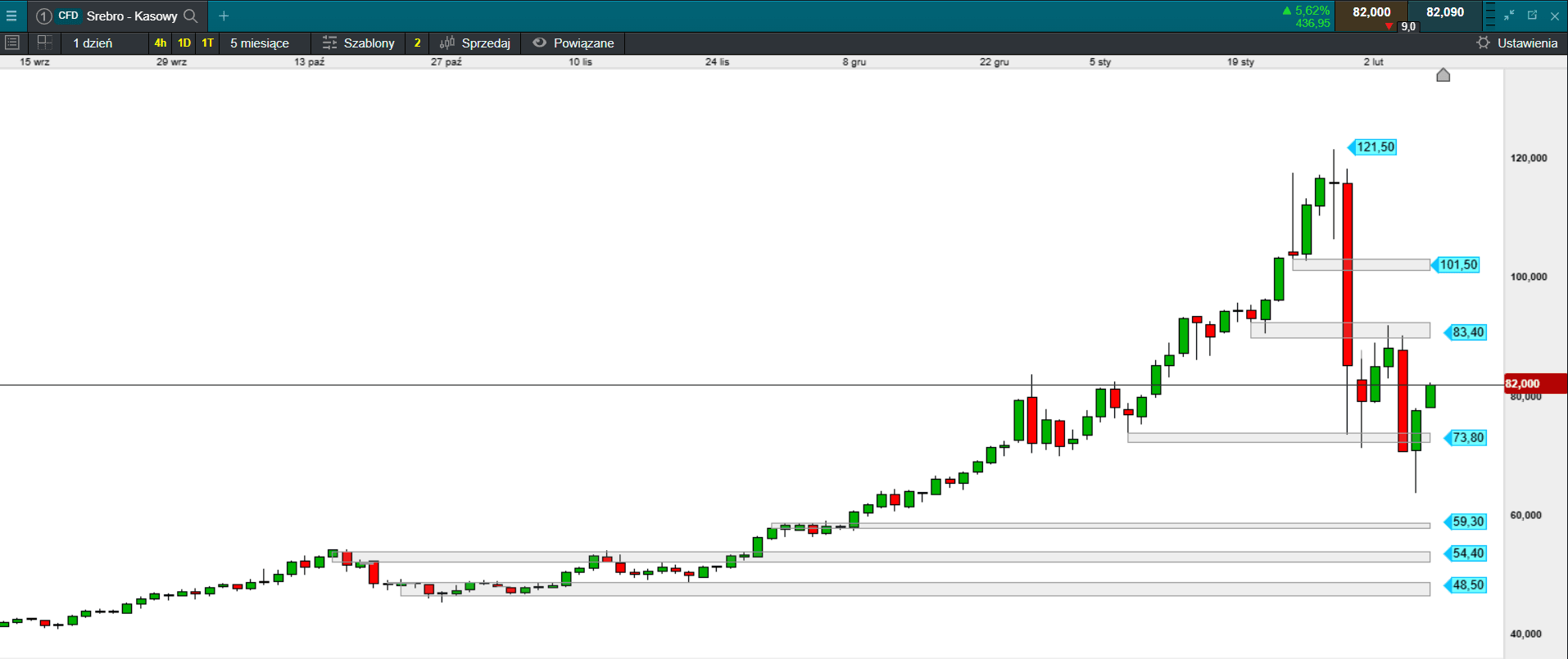Expand the Szablony templates menu
Viewport: 1568px width, 659px height.
click(359, 43)
